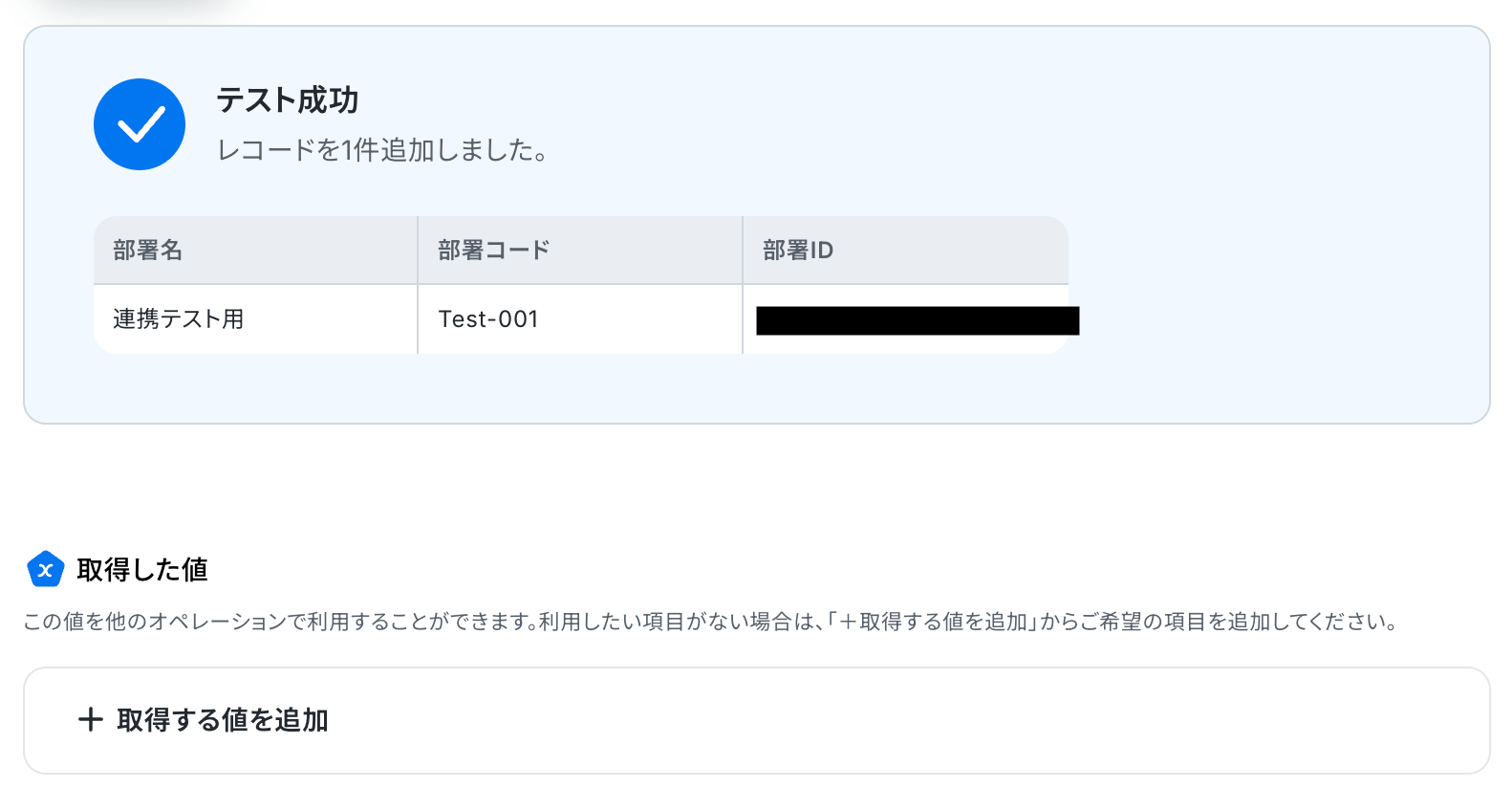1512x788 pixels.
Task: Click the blue success checkmark icon
Action: (140, 124)
